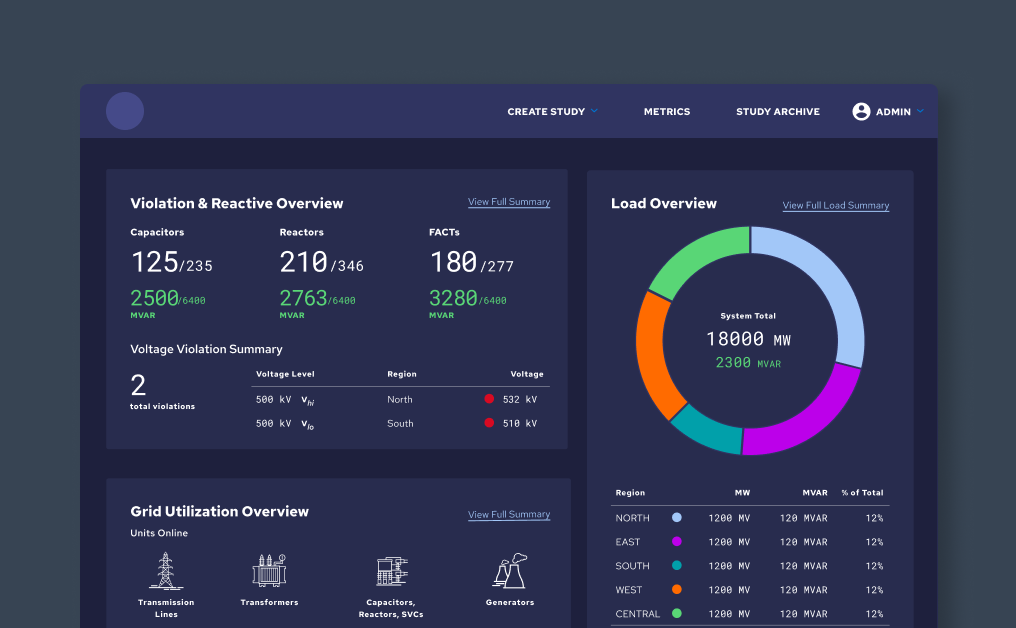The width and height of the screenshot is (1016, 628).
Task: Expand the Create Study dropdown arrow
Action: (594, 110)
